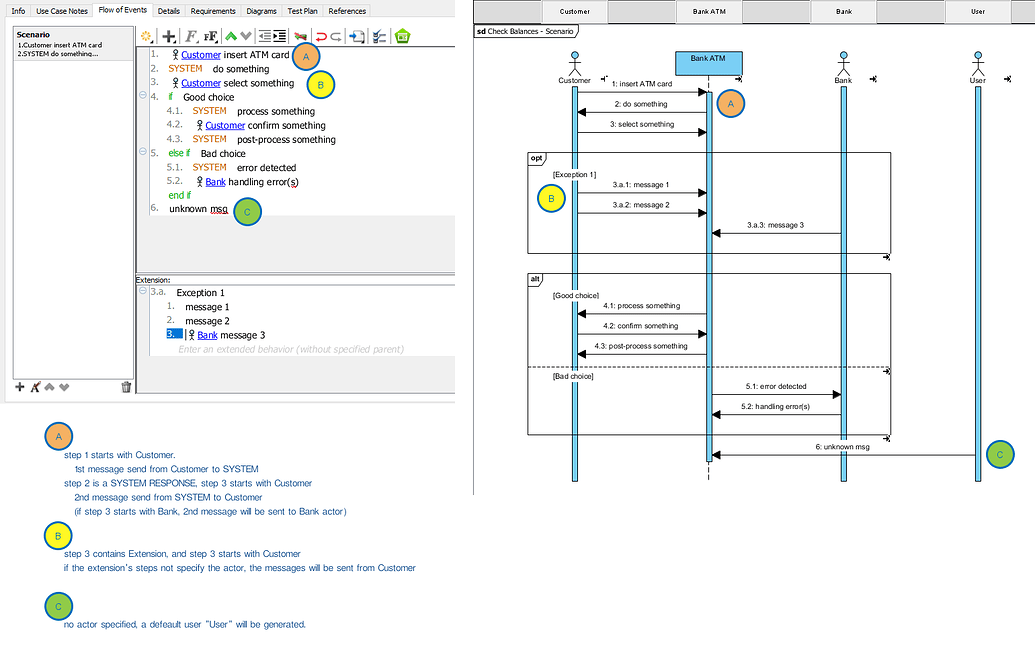Select '1.Customer insert ATM card' scenario item
The height and width of the screenshot is (651, 1035).
click(60, 45)
